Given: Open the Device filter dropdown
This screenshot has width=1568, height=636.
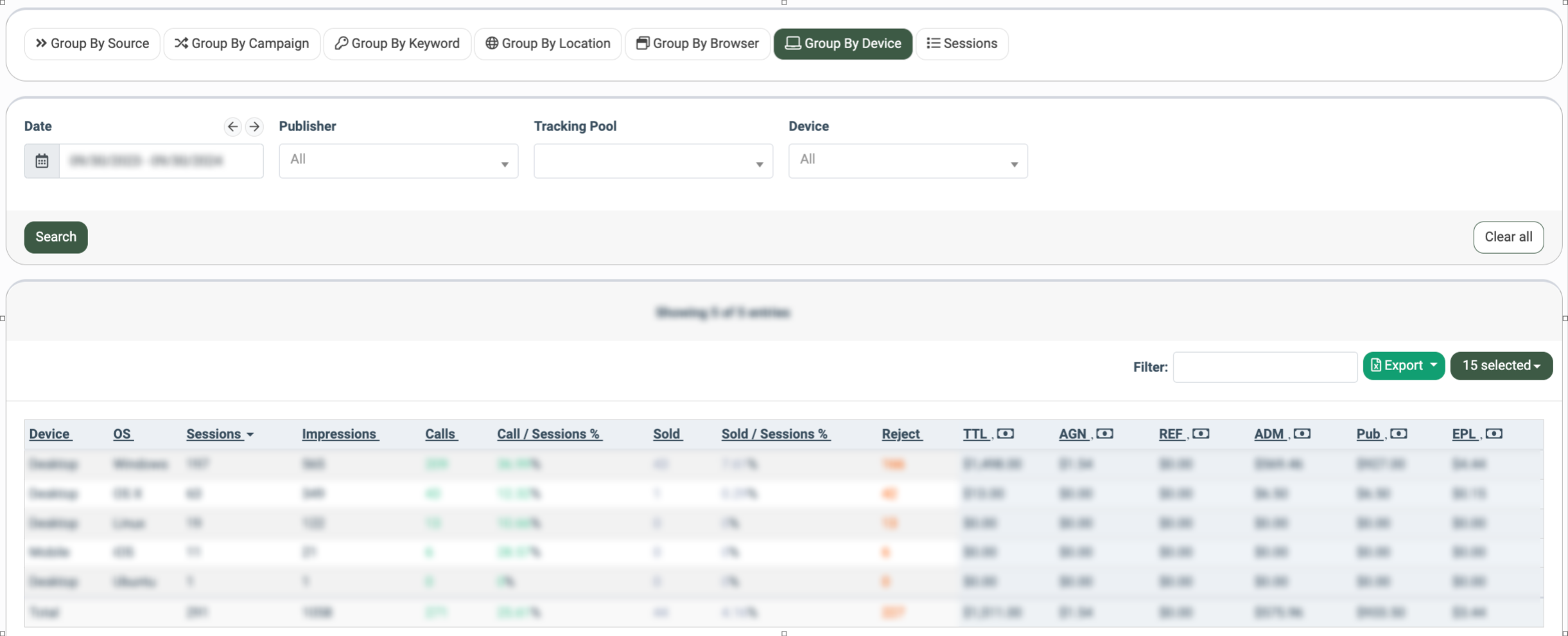Looking at the screenshot, I should pos(907,161).
